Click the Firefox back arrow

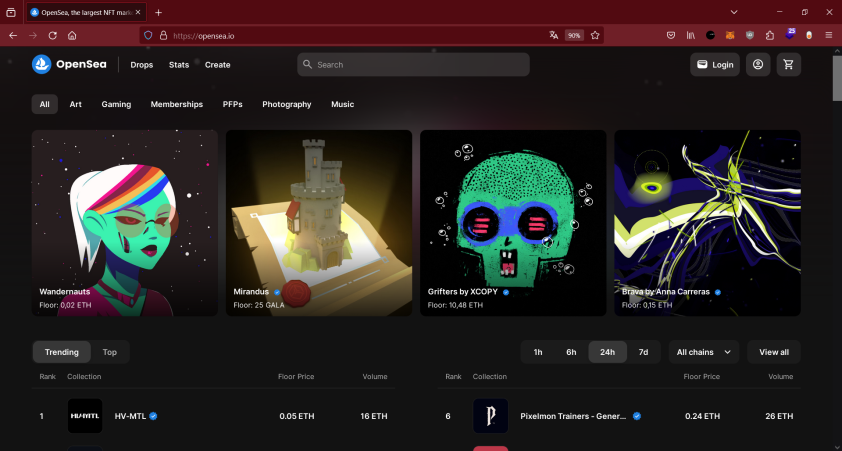tap(13, 35)
